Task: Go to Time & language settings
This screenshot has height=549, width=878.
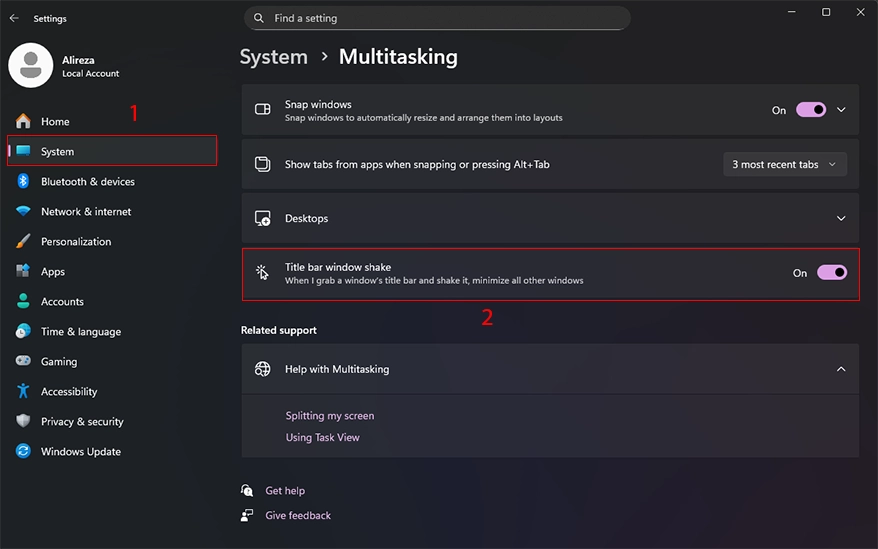Action: click(x=80, y=331)
